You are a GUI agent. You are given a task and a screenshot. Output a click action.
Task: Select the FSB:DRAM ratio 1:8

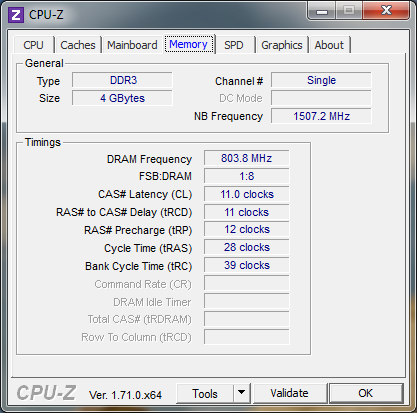click(247, 176)
